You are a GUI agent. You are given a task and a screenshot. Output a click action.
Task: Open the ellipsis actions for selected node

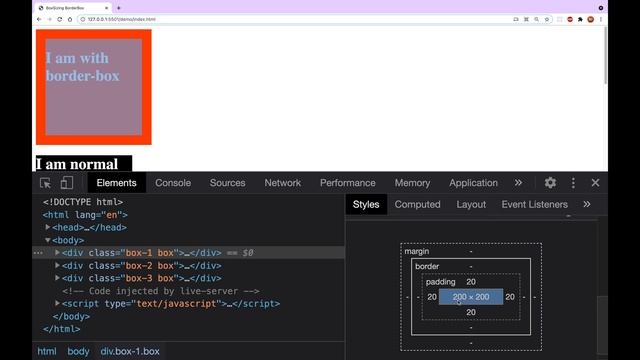tap(38, 253)
